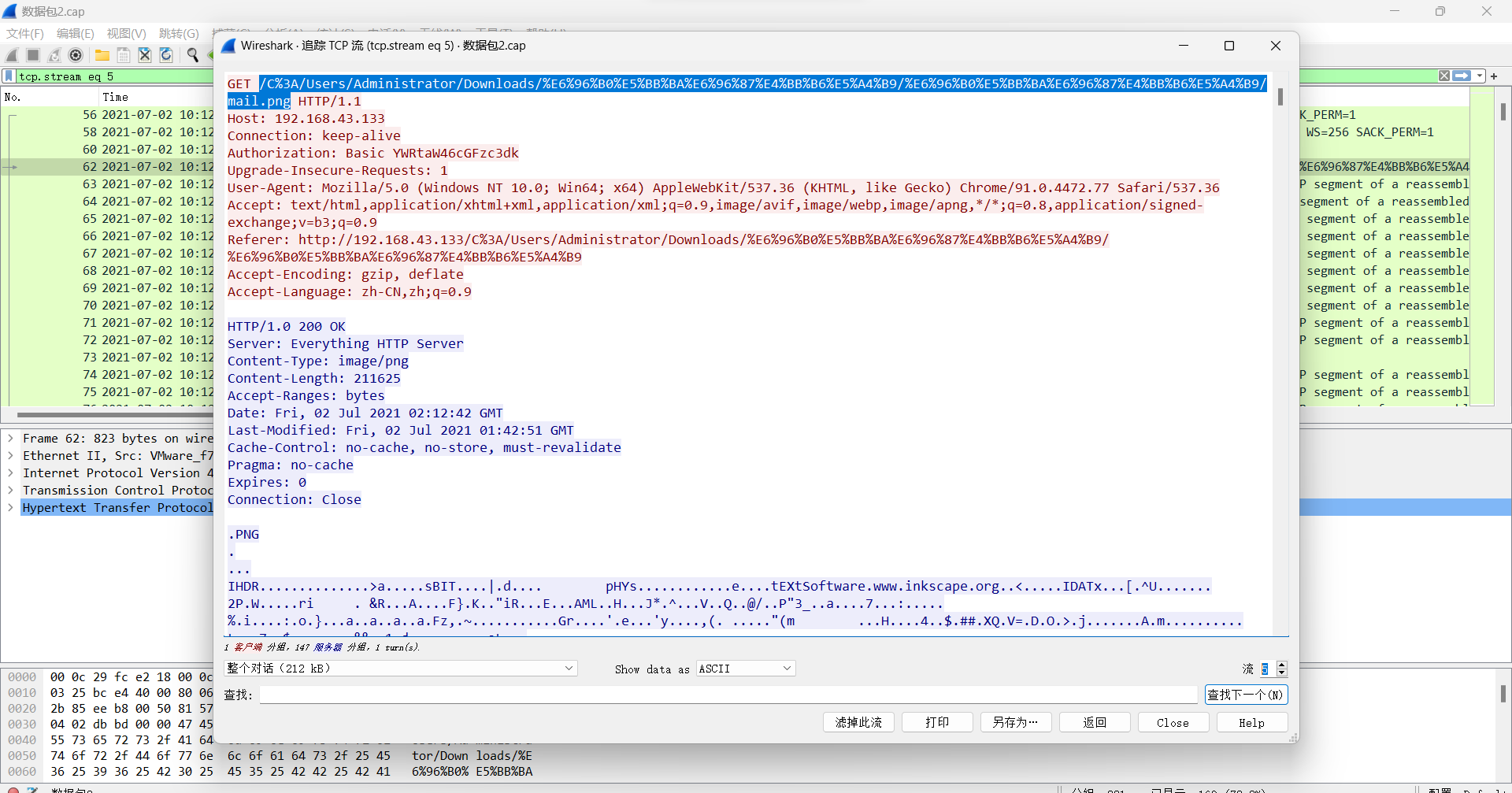Click the restart capture icon
Viewport: 1512px width, 793px height.
[x=54, y=55]
